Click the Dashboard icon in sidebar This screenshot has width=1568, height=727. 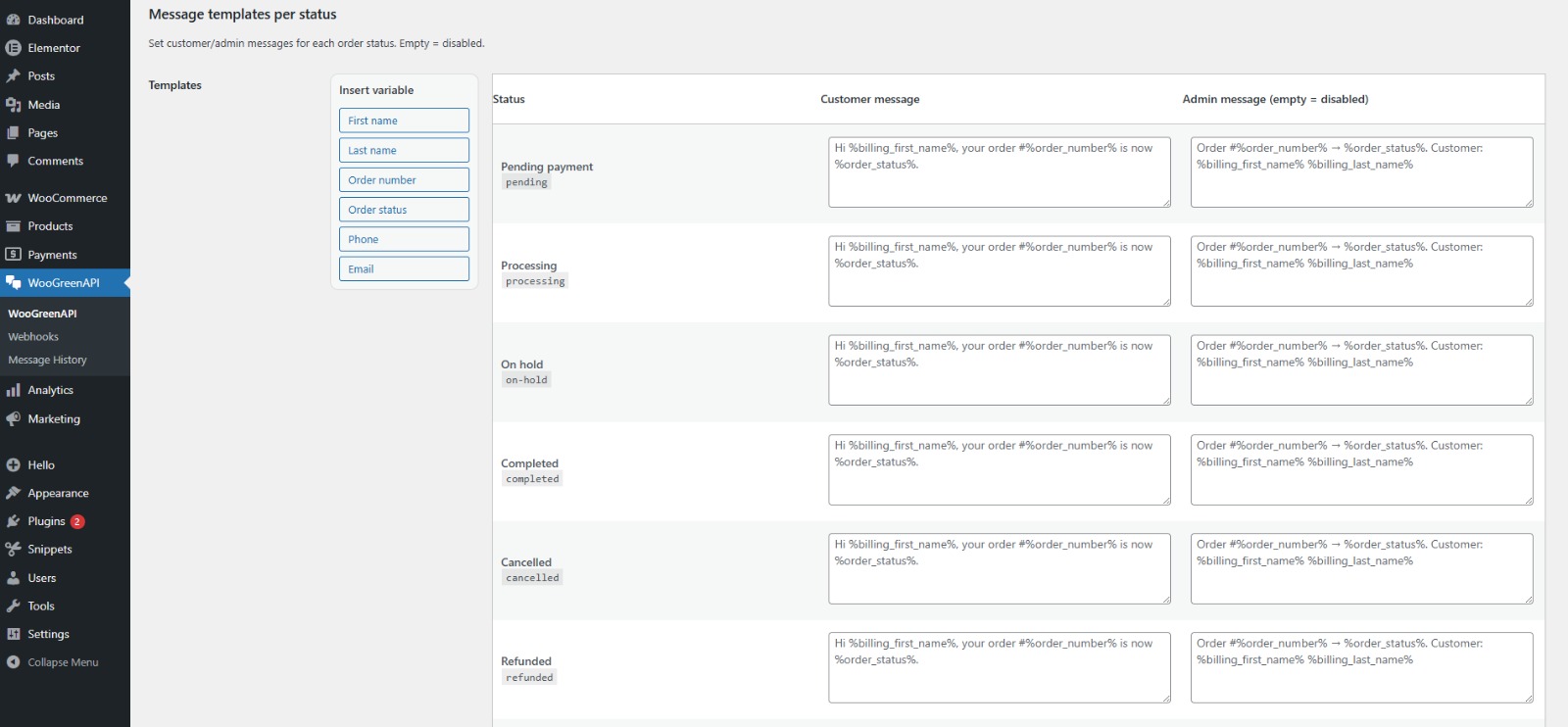tap(13, 20)
